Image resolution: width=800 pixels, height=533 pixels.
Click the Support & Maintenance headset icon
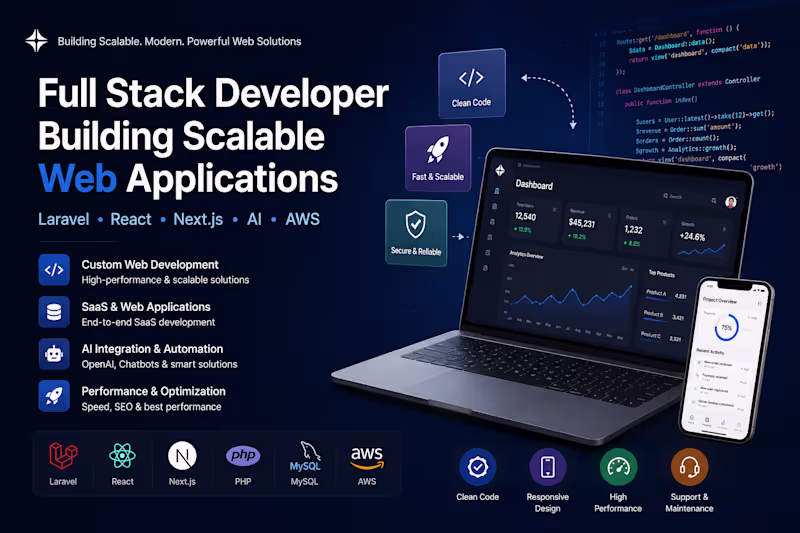click(x=689, y=467)
